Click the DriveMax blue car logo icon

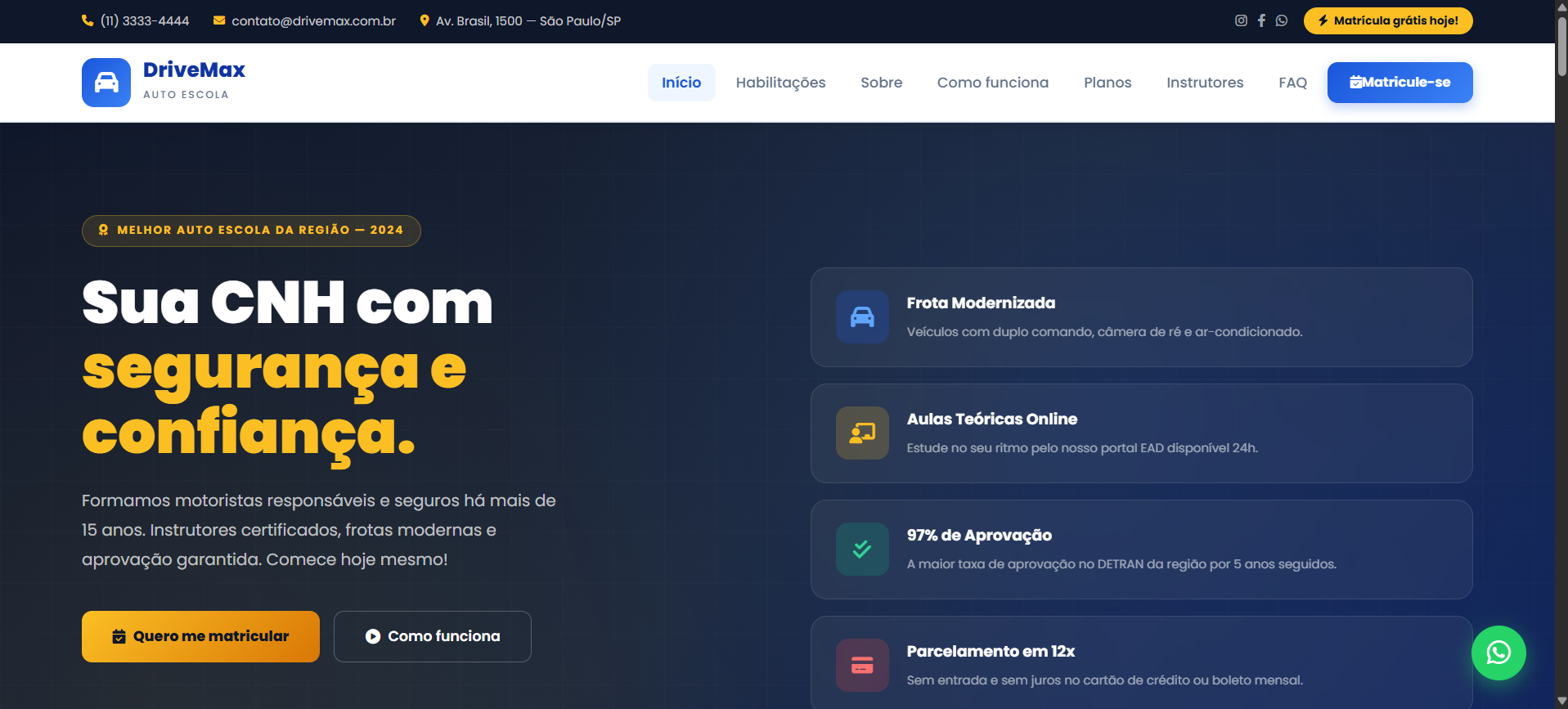[106, 83]
